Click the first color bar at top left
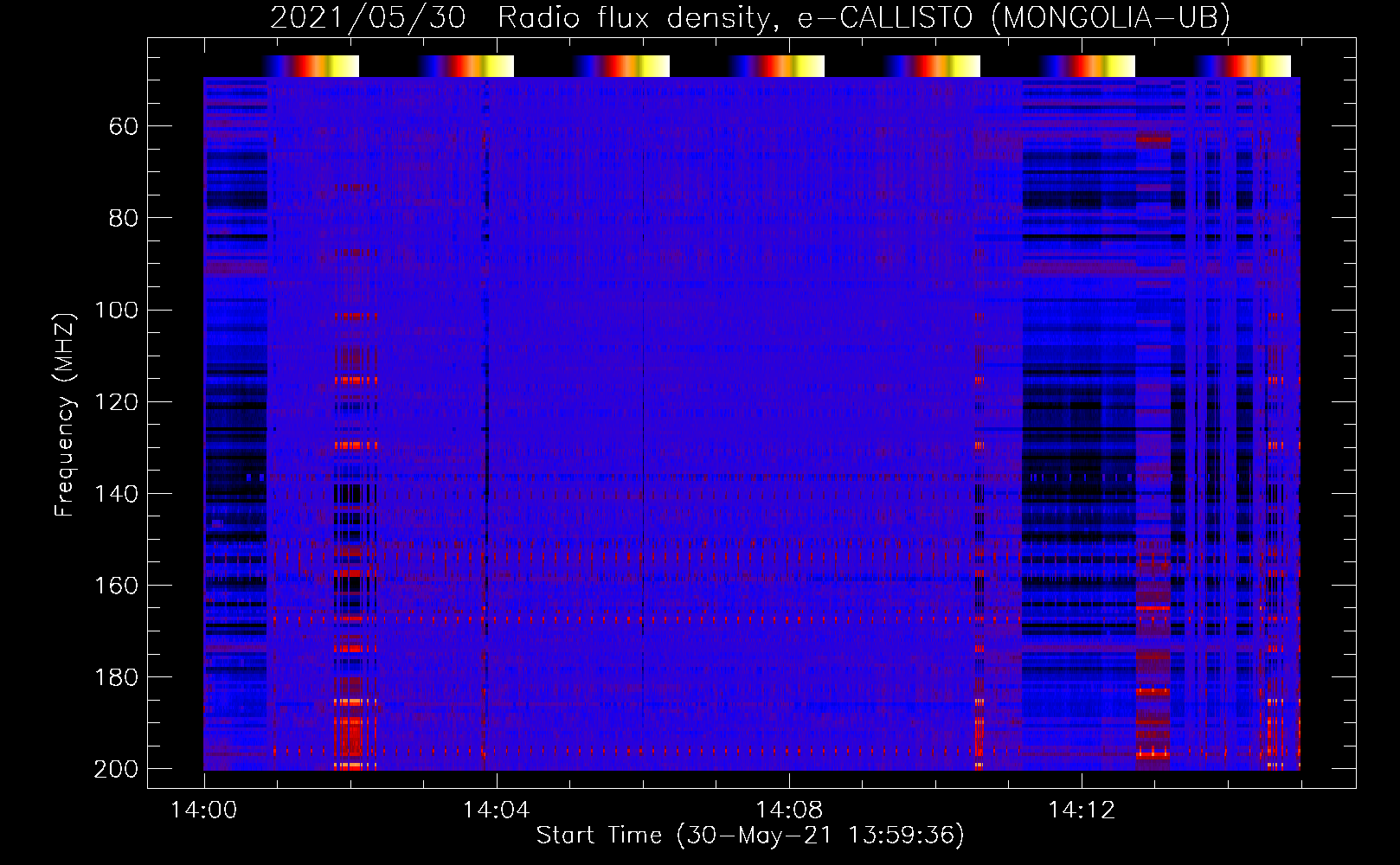The width and height of the screenshot is (1400, 865). point(311,67)
